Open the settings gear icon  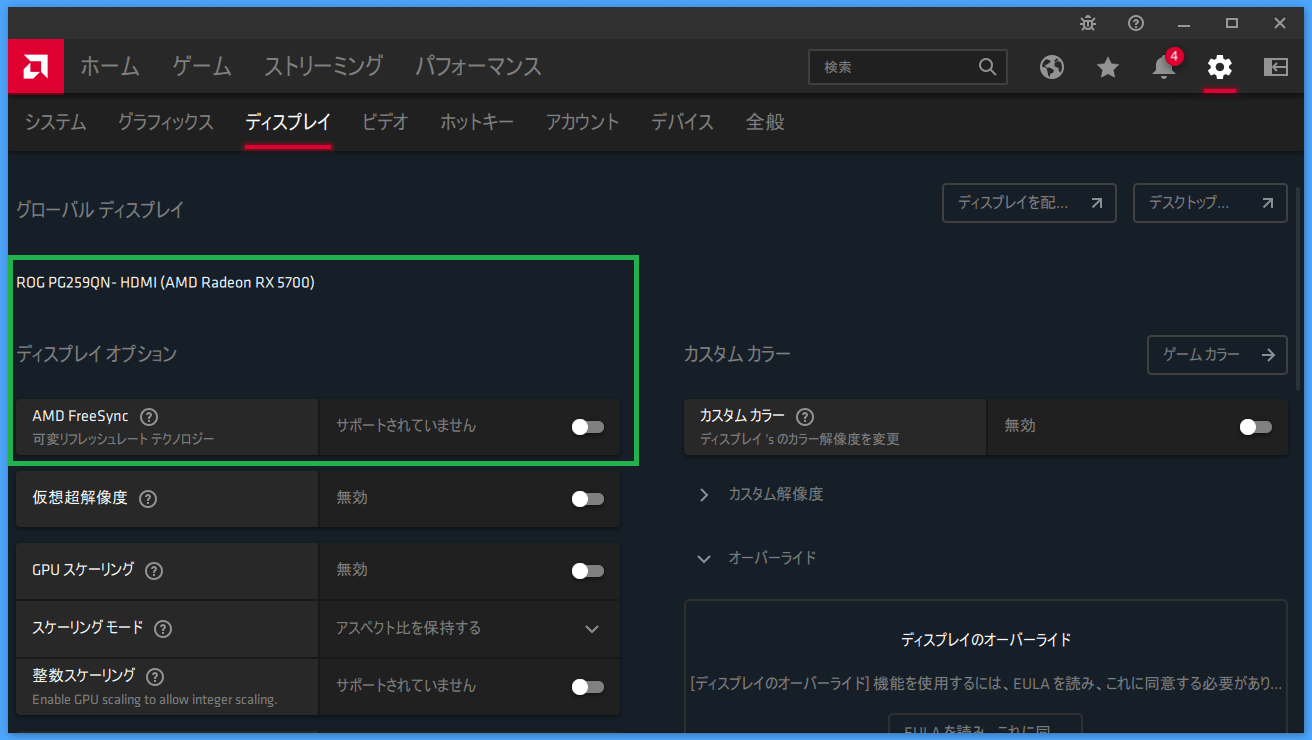pos(1220,67)
